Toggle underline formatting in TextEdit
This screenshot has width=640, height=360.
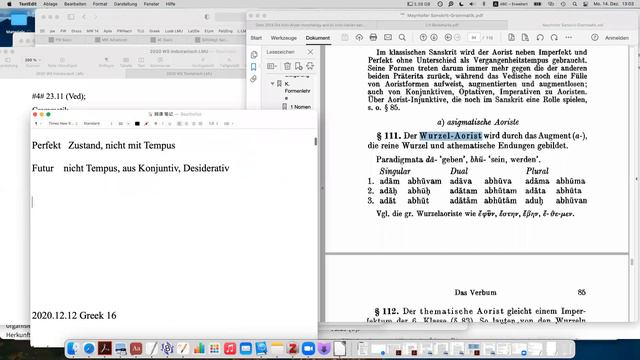click(169, 124)
